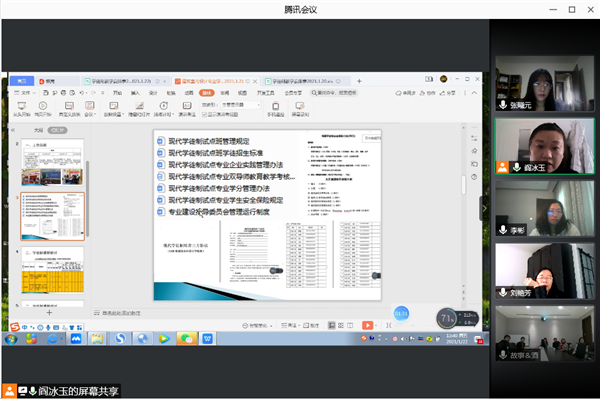Viewport: 600px width, 399px height.
Task: Click the phone remote control icon
Action: pyautogui.click(x=276, y=109)
